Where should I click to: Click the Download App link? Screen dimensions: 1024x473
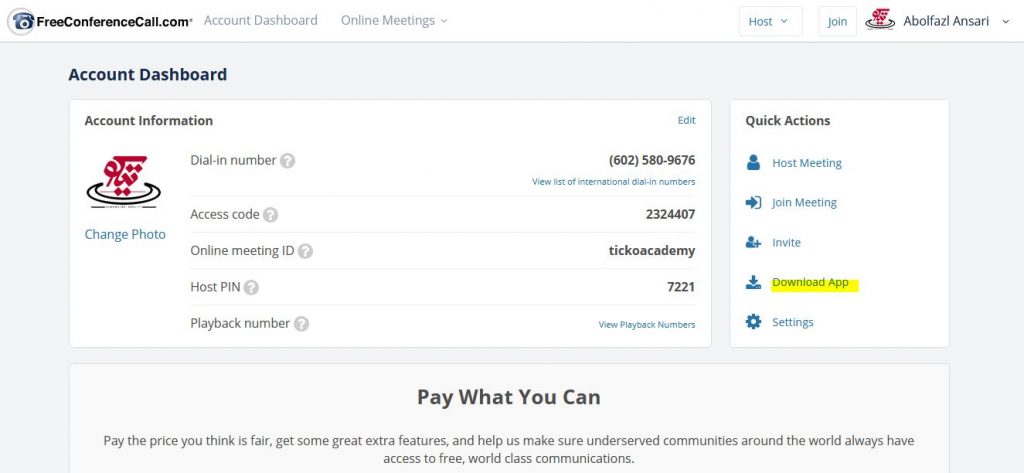point(810,282)
